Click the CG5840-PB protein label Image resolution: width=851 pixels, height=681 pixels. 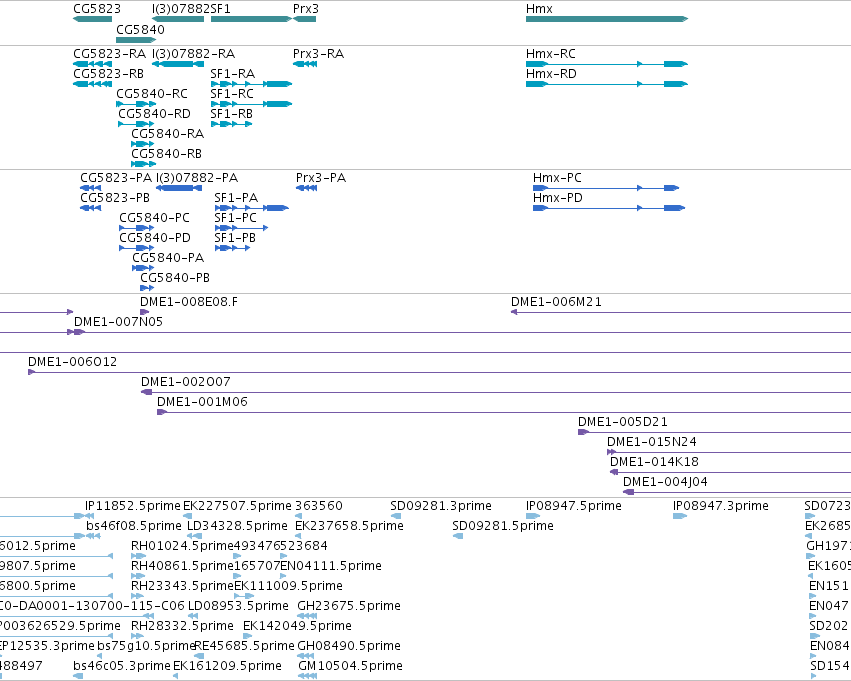click(x=175, y=278)
